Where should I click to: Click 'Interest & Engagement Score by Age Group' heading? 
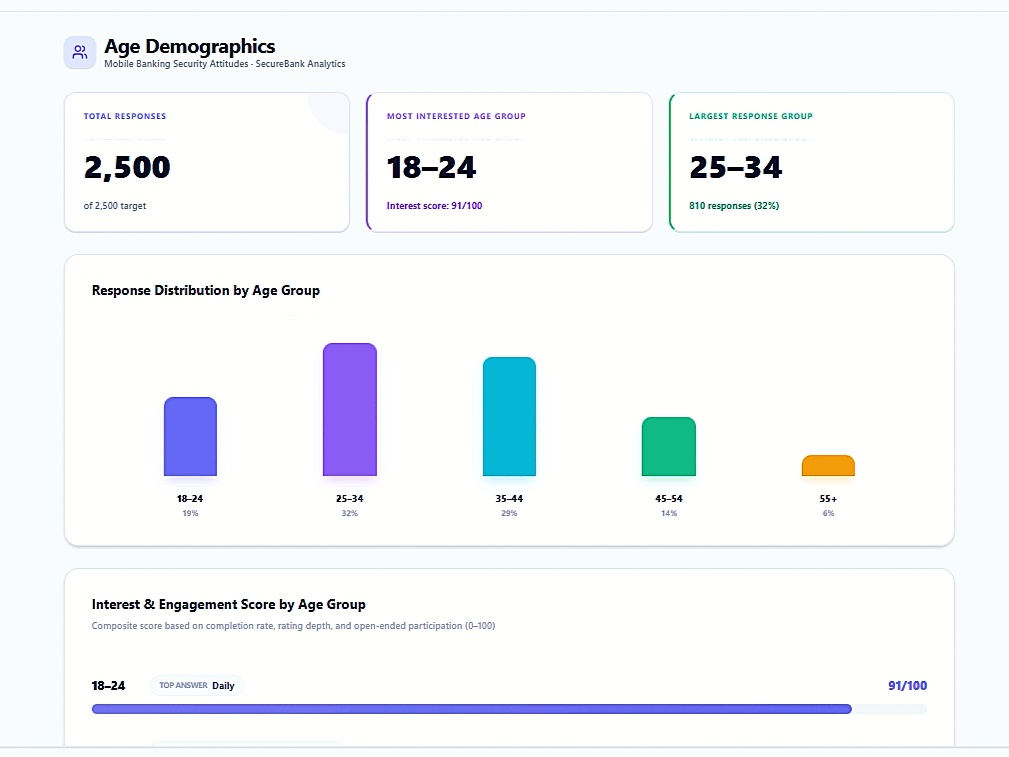(x=228, y=605)
